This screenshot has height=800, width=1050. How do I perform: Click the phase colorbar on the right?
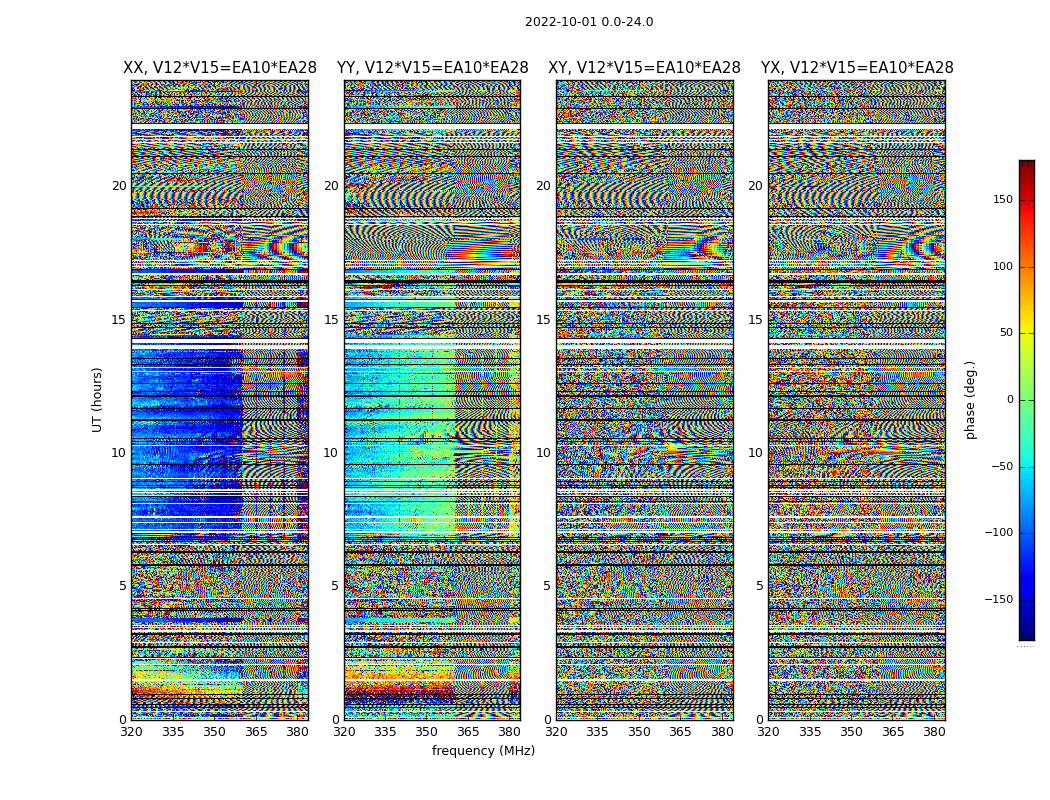click(1027, 400)
